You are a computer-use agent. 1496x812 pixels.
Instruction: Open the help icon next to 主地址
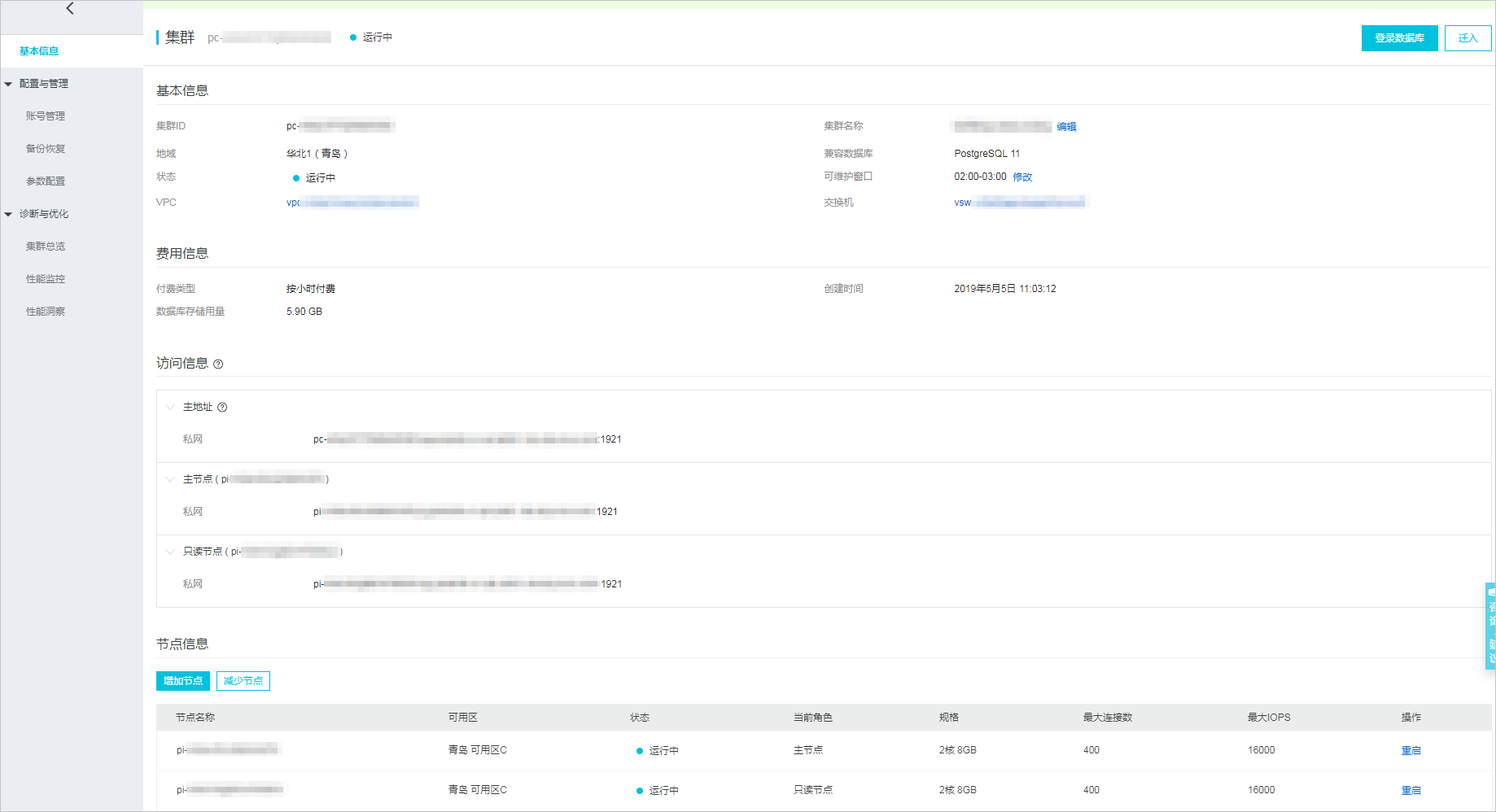[222, 408]
